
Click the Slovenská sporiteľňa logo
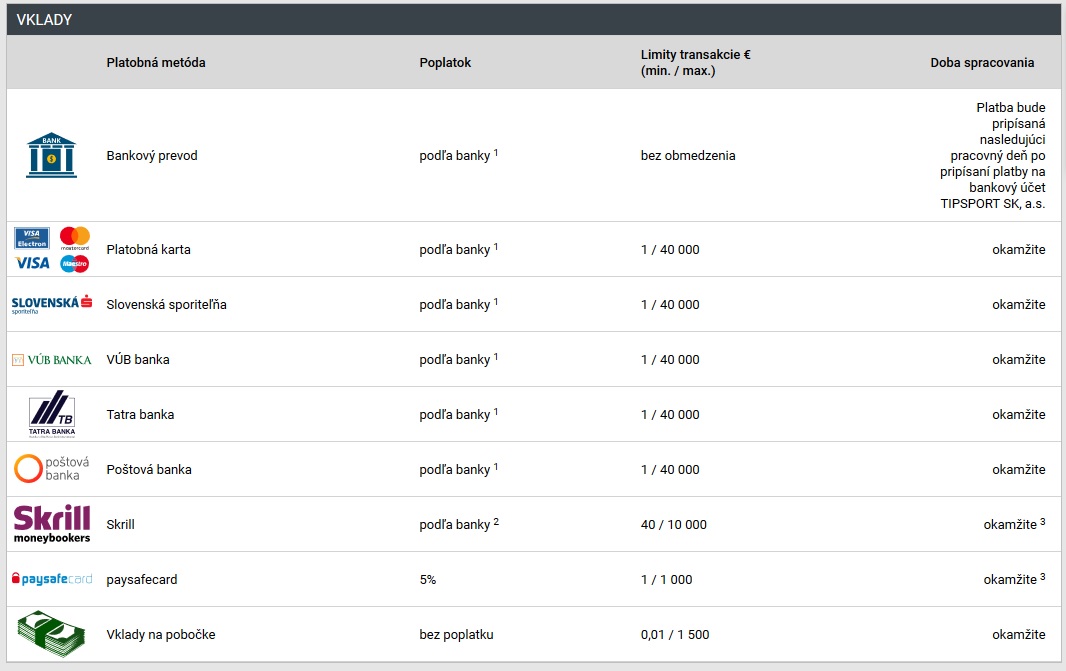[52, 304]
